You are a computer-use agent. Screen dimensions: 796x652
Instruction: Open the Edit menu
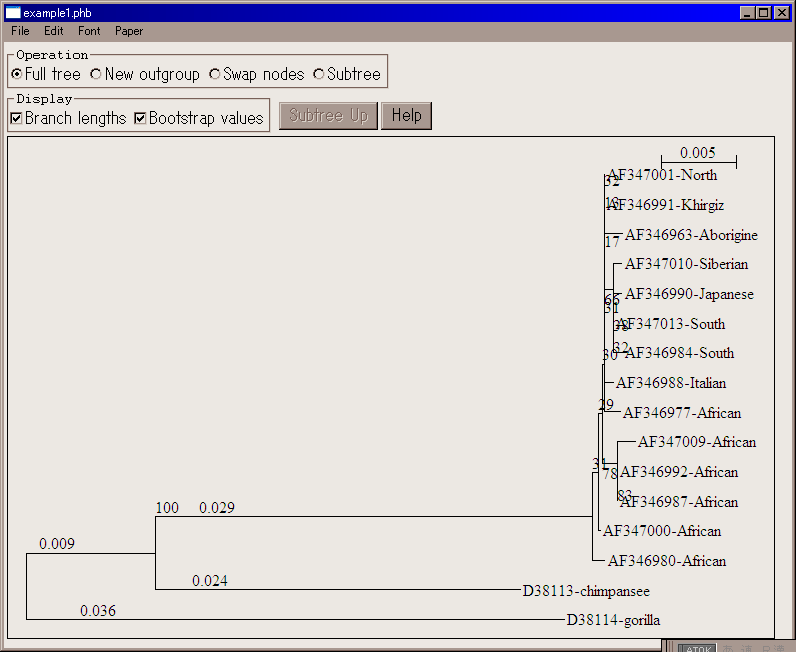(x=53, y=31)
